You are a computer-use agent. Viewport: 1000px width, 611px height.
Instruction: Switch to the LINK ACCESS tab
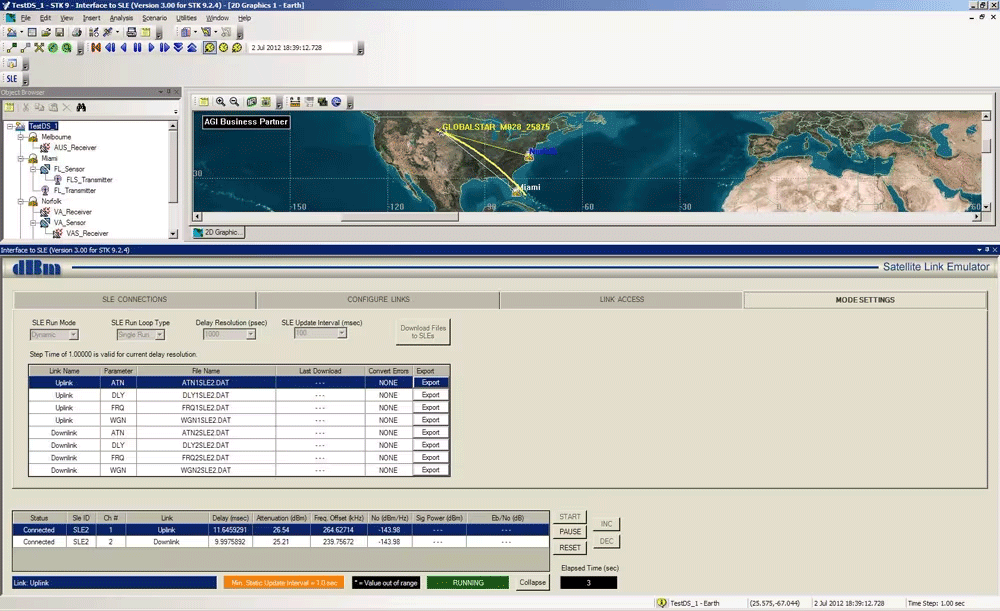coord(621,299)
